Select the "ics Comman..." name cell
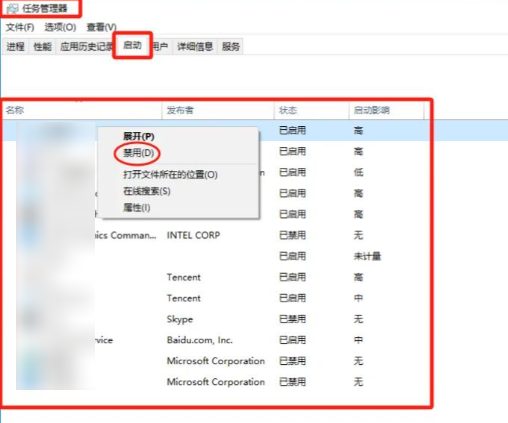 [x=126, y=235]
